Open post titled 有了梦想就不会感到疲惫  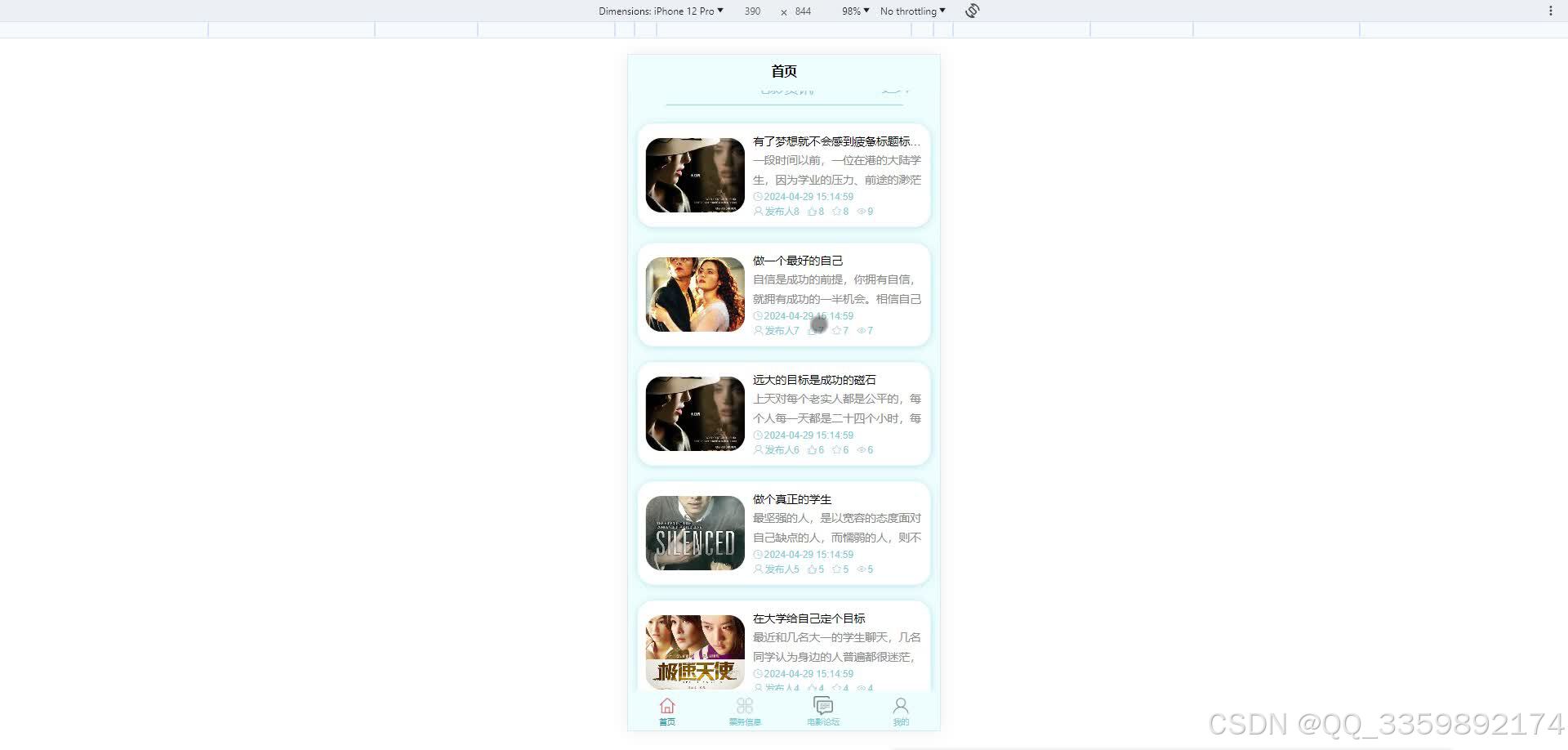click(x=836, y=141)
